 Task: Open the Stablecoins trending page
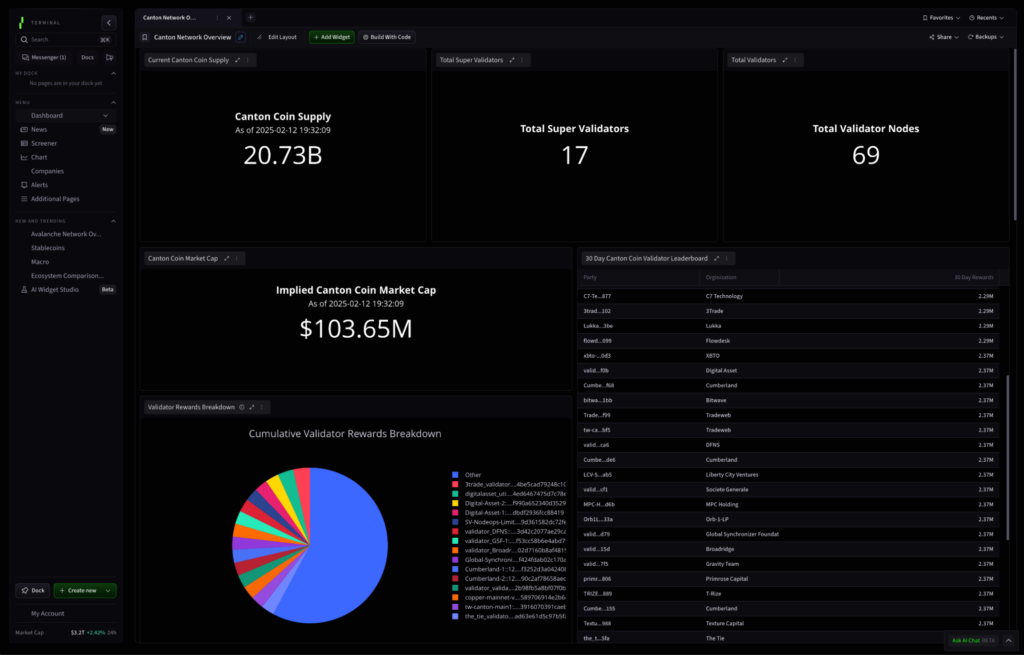(48, 248)
